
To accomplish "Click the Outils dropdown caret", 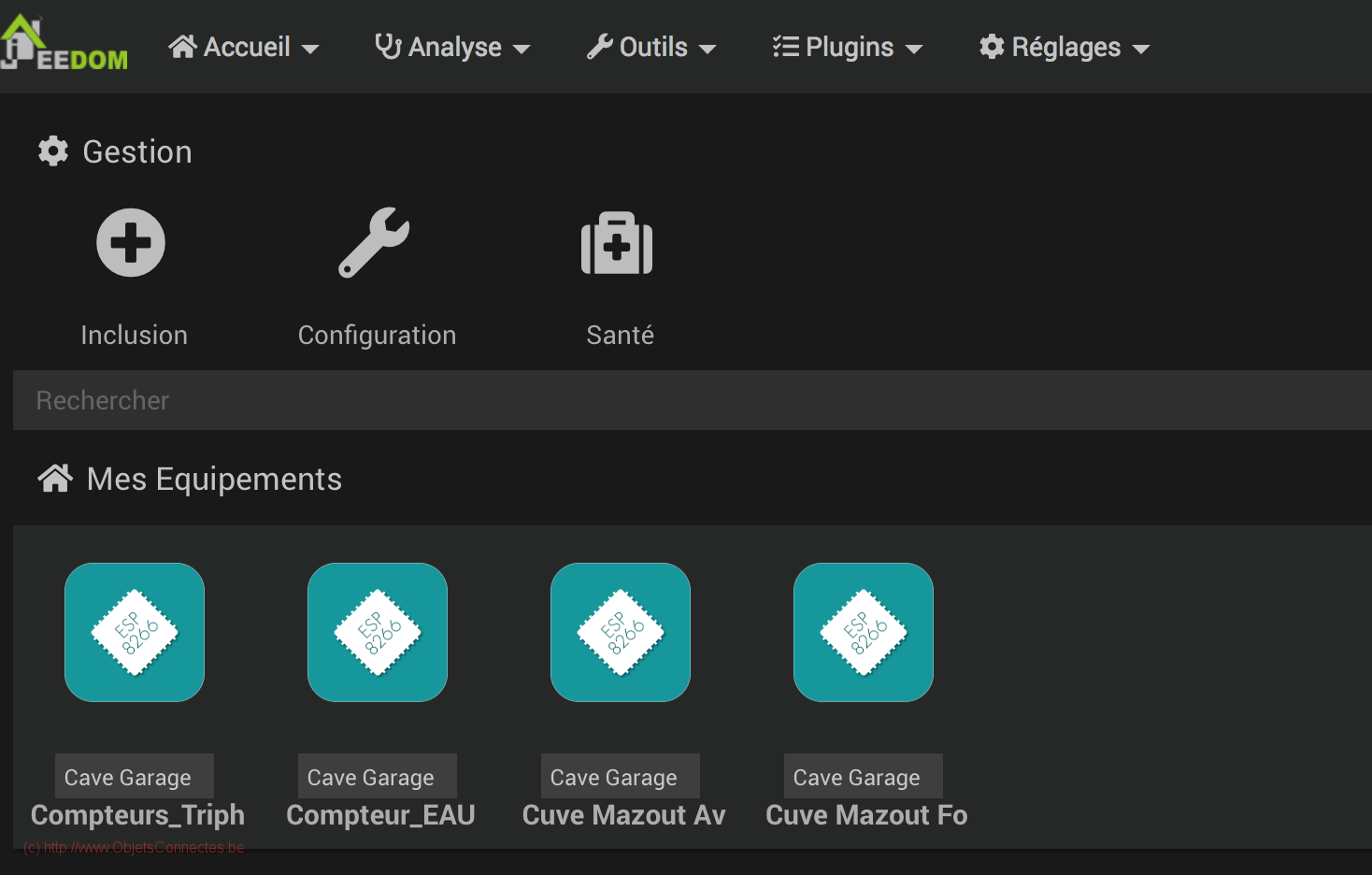I will (707, 49).
